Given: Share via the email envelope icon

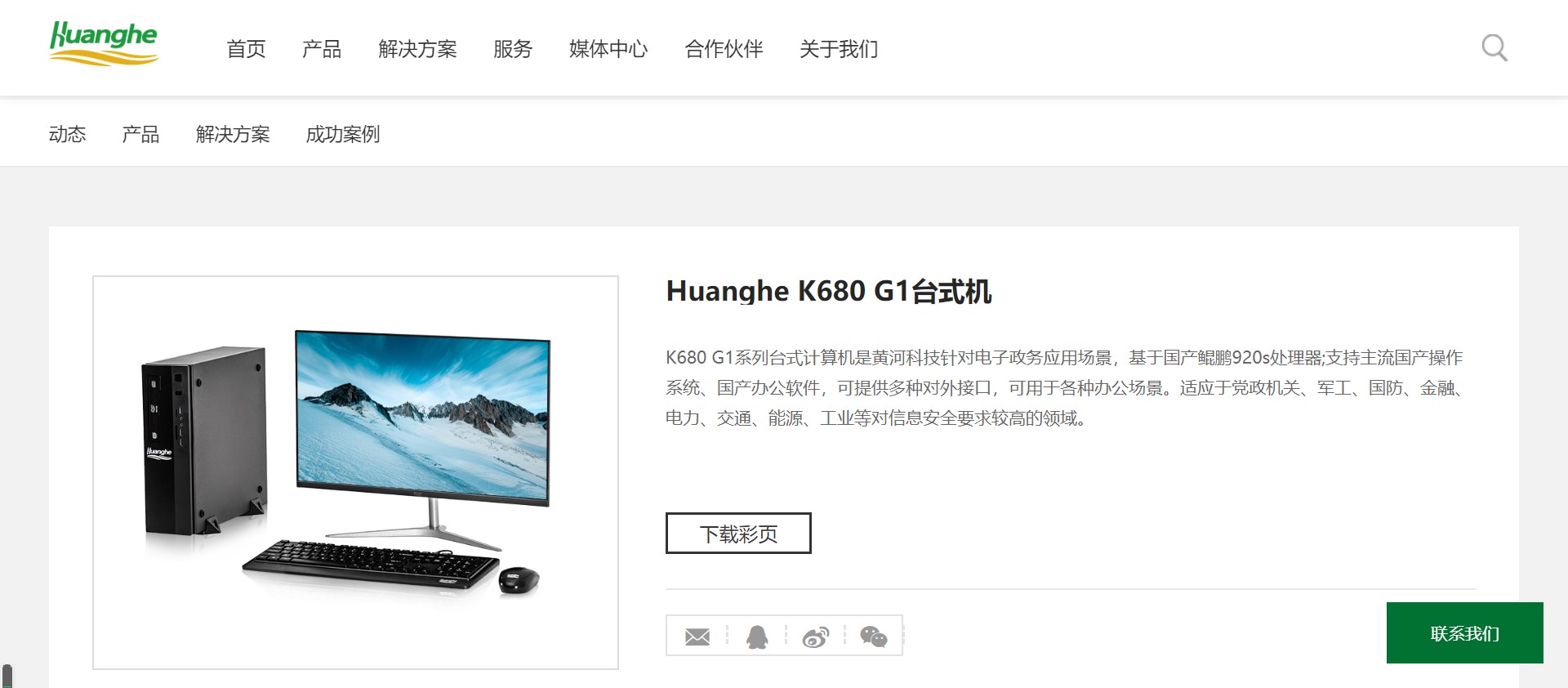Looking at the screenshot, I should click(697, 637).
